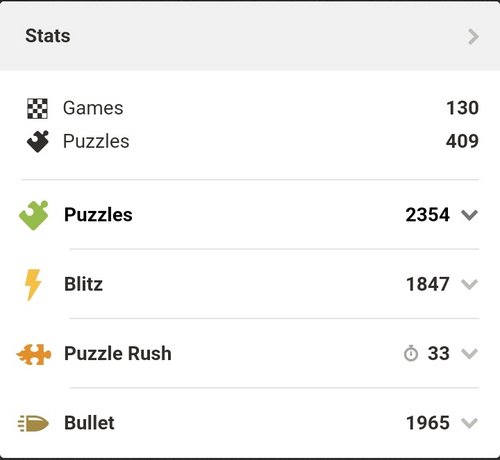Click the Blitz lightning bolt icon
Screen dimensions: 500x460
[33, 284]
